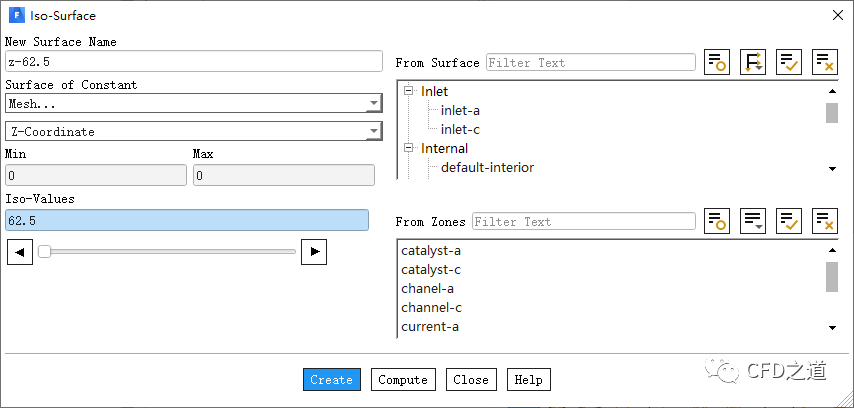
Task: Click the Help button
Action: [x=528, y=380]
